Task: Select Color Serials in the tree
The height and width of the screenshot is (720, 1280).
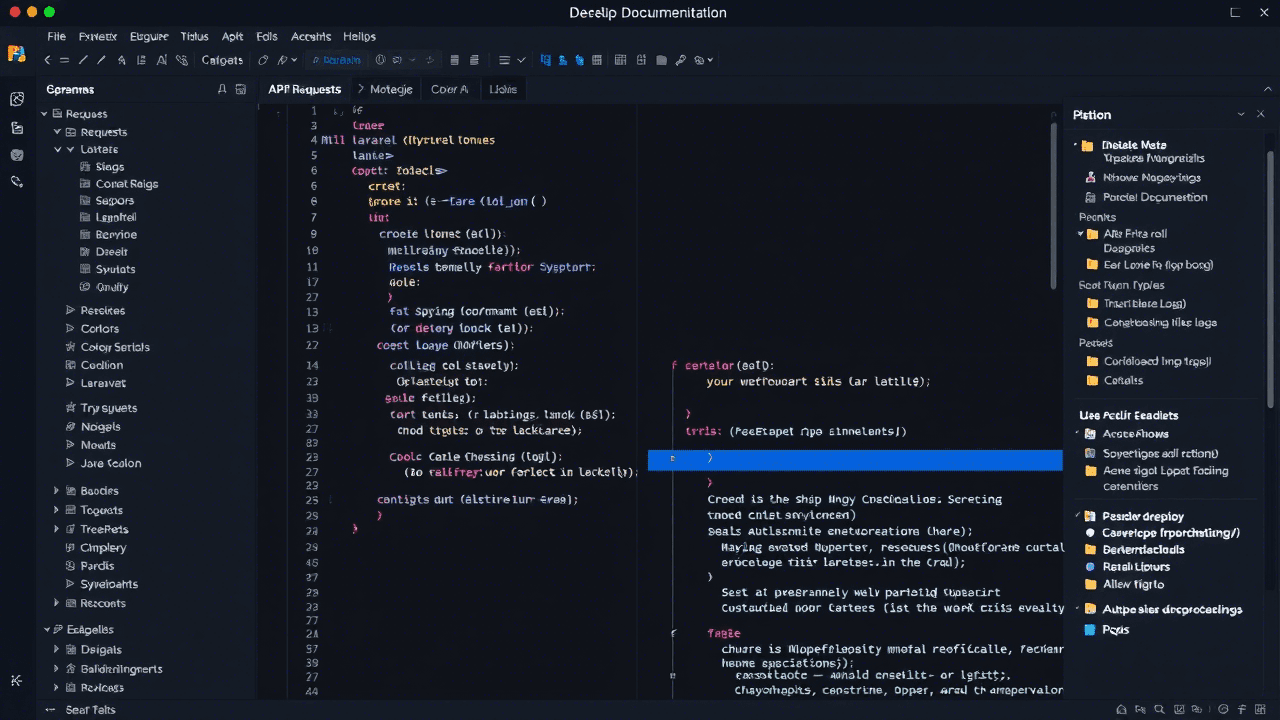Action: point(115,347)
